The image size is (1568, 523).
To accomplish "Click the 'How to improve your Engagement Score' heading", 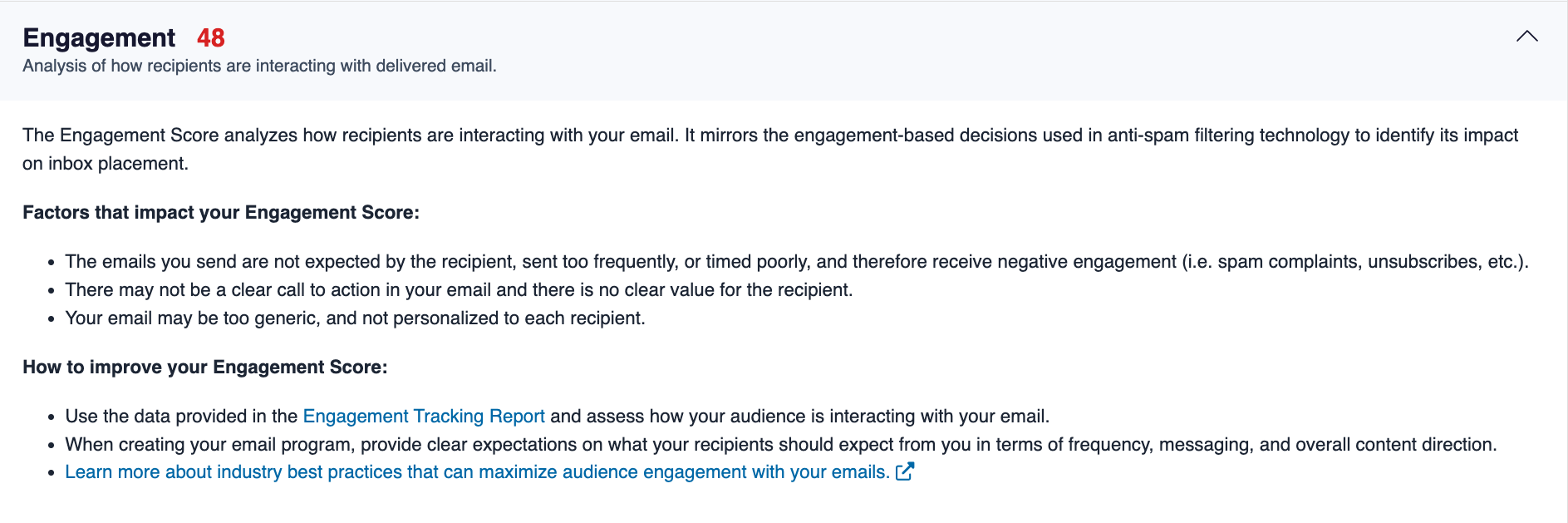I will tap(205, 368).
